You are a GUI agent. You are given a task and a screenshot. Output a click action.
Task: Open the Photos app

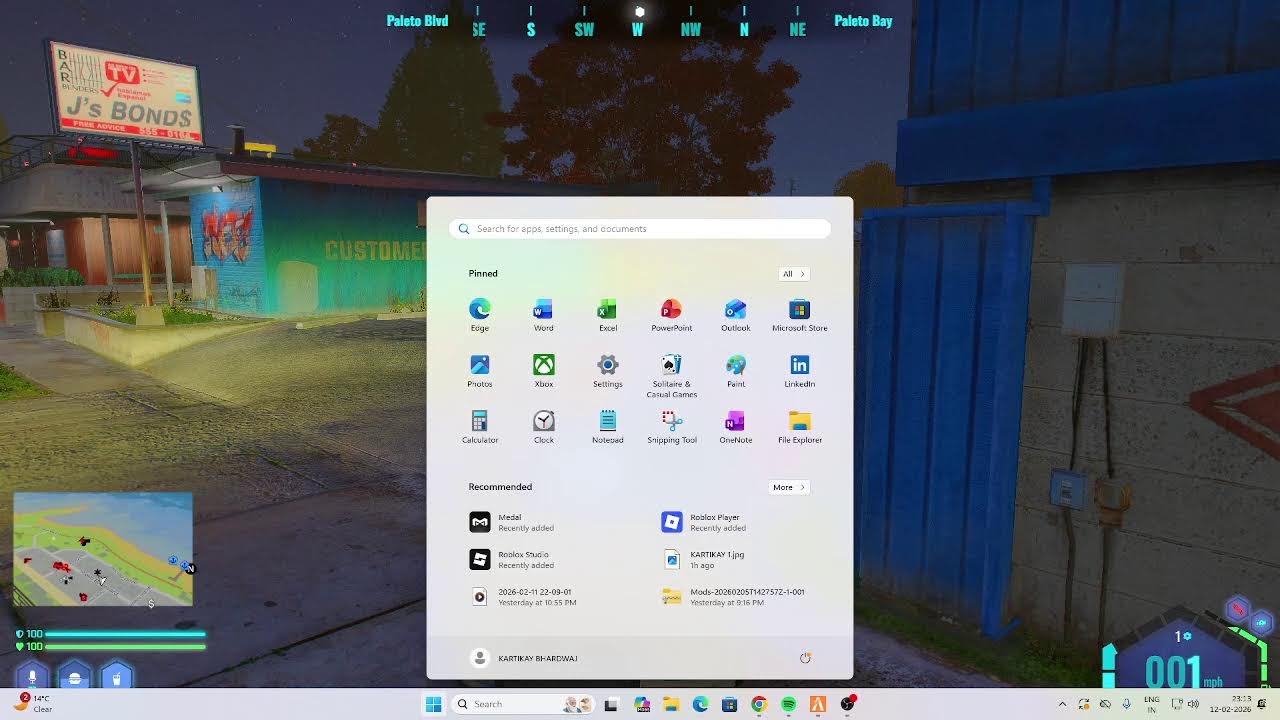pos(480,371)
